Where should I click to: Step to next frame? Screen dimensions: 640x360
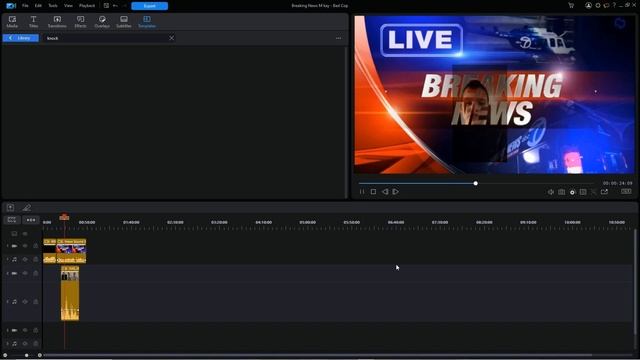(x=396, y=191)
